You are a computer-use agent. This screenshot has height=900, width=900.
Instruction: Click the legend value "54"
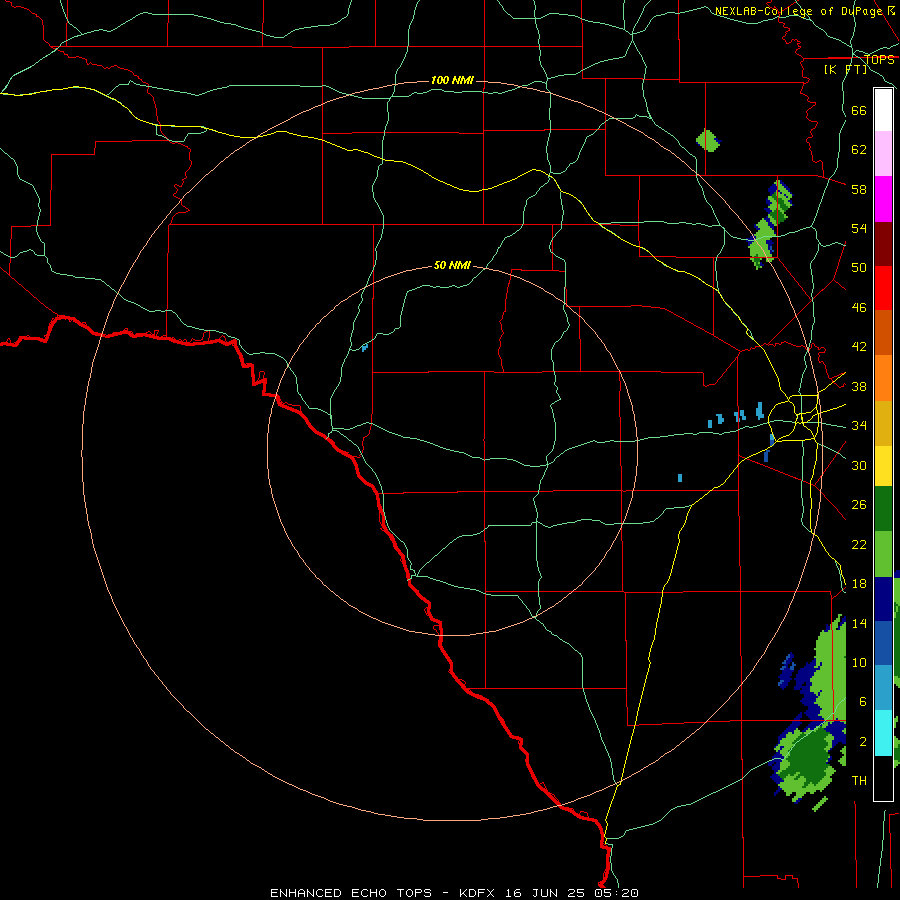point(859,228)
